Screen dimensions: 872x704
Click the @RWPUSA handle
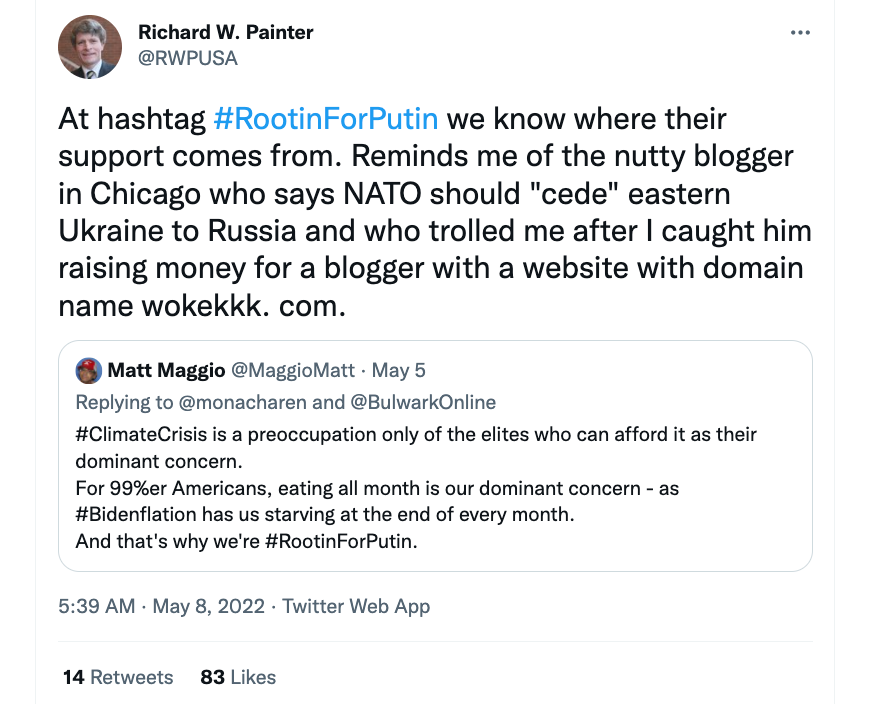point(187,58)
